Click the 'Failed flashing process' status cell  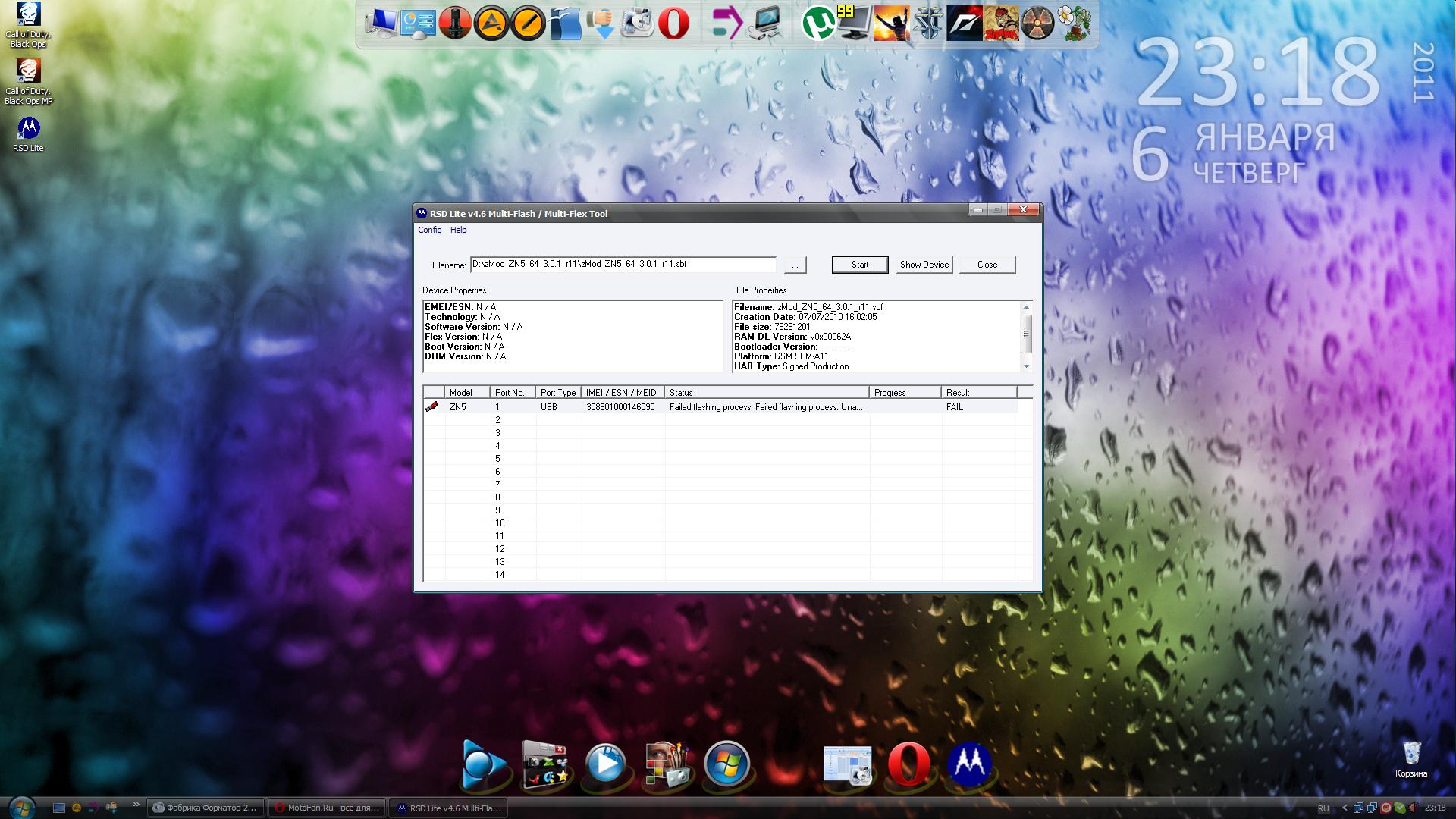767,407
